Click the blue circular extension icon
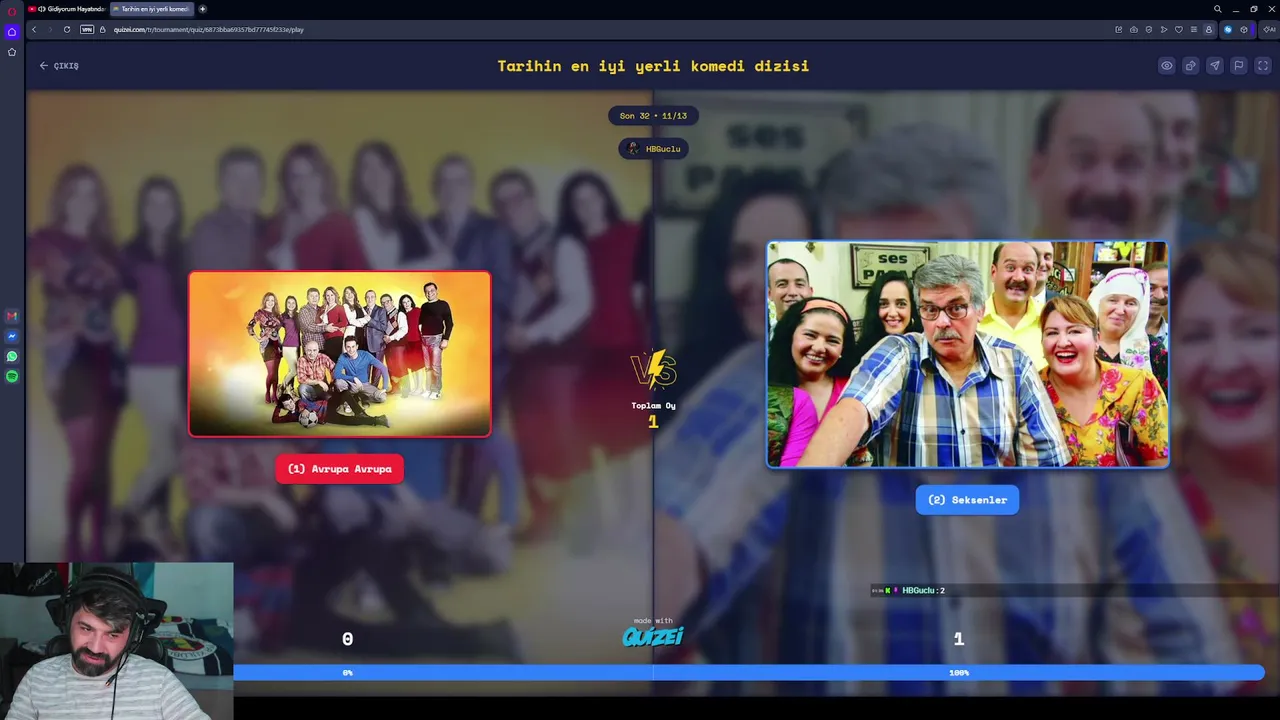 coord(1228,29)
